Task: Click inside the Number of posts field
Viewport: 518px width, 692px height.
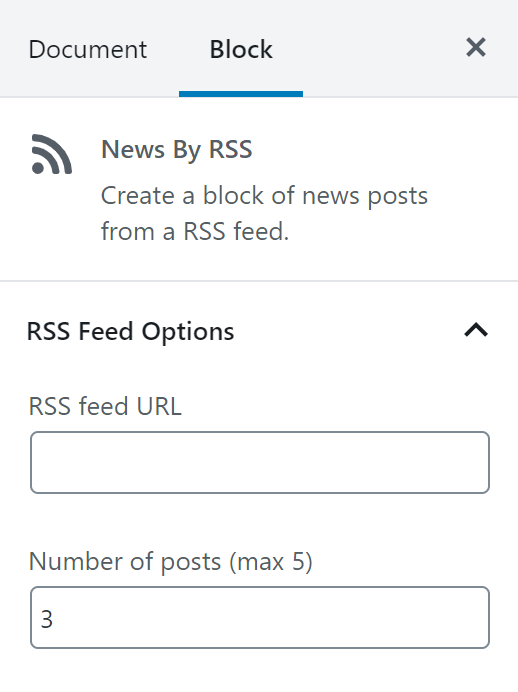Action: point(260,617)
